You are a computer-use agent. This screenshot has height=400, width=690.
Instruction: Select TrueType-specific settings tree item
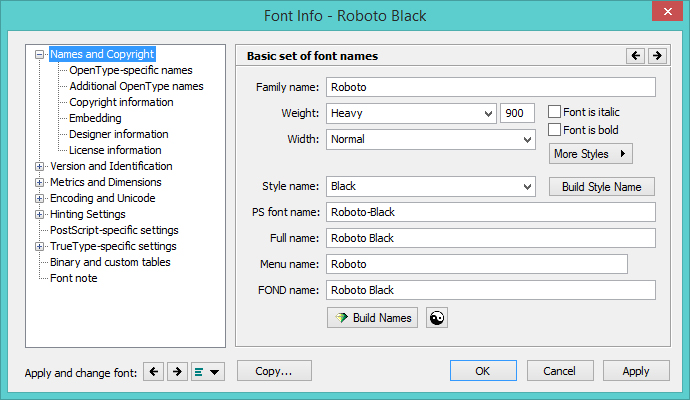pos(113,246)
